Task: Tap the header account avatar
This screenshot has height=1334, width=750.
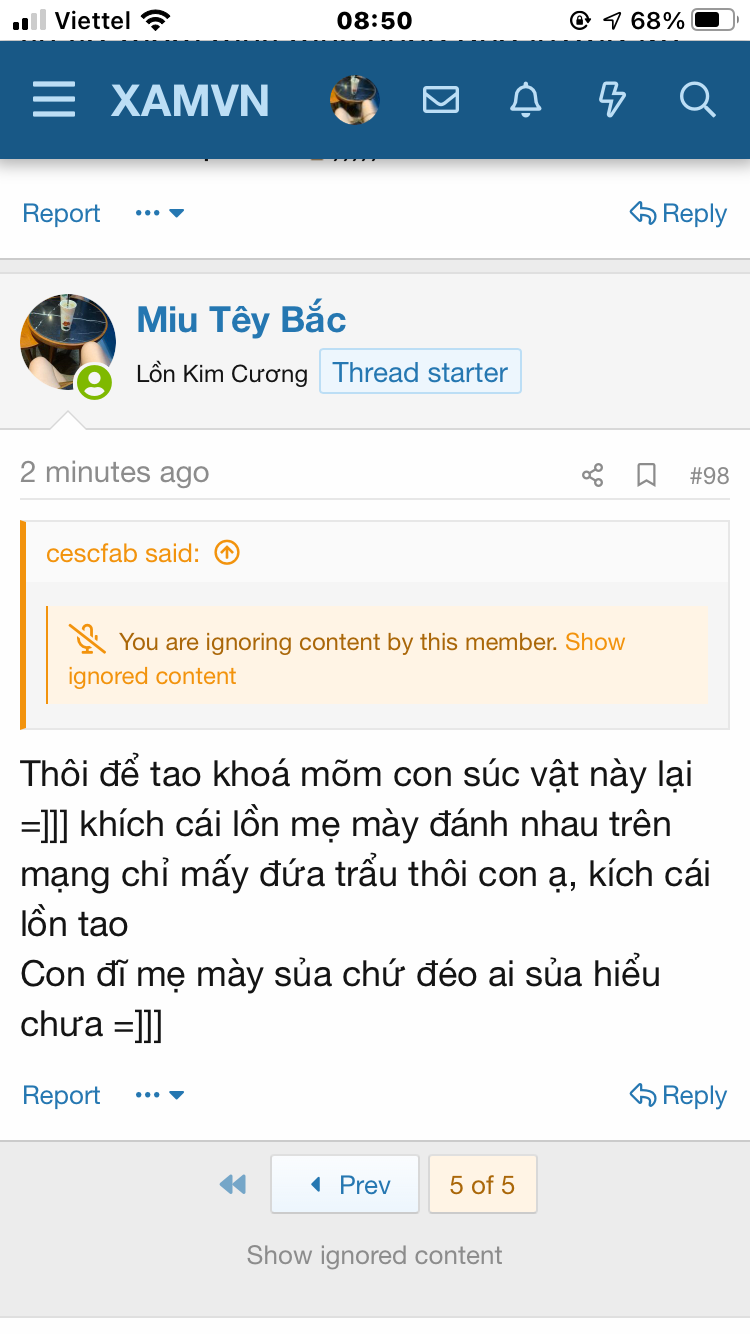Action: click(355, 100)
